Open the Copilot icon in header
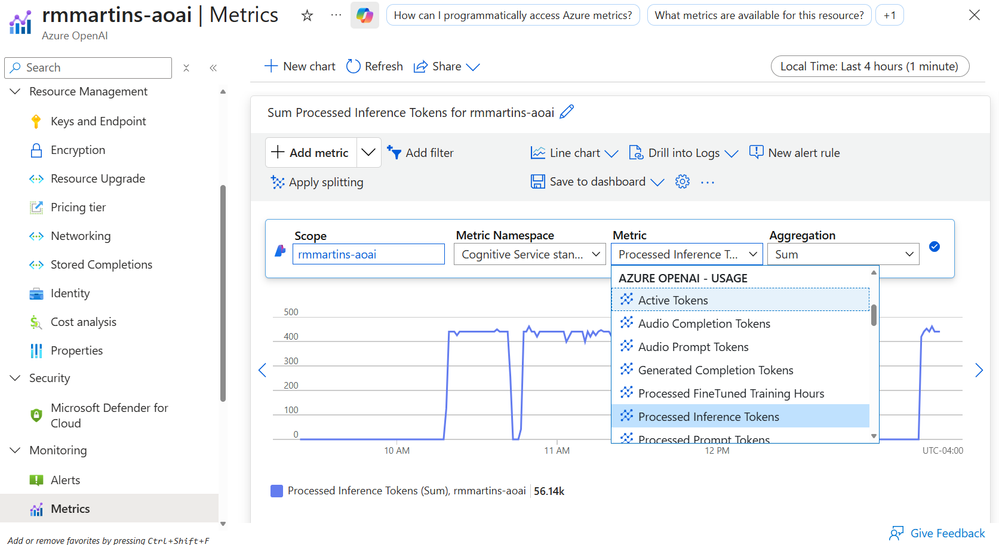This screenshot has width=999, height=545. [364, 16]
